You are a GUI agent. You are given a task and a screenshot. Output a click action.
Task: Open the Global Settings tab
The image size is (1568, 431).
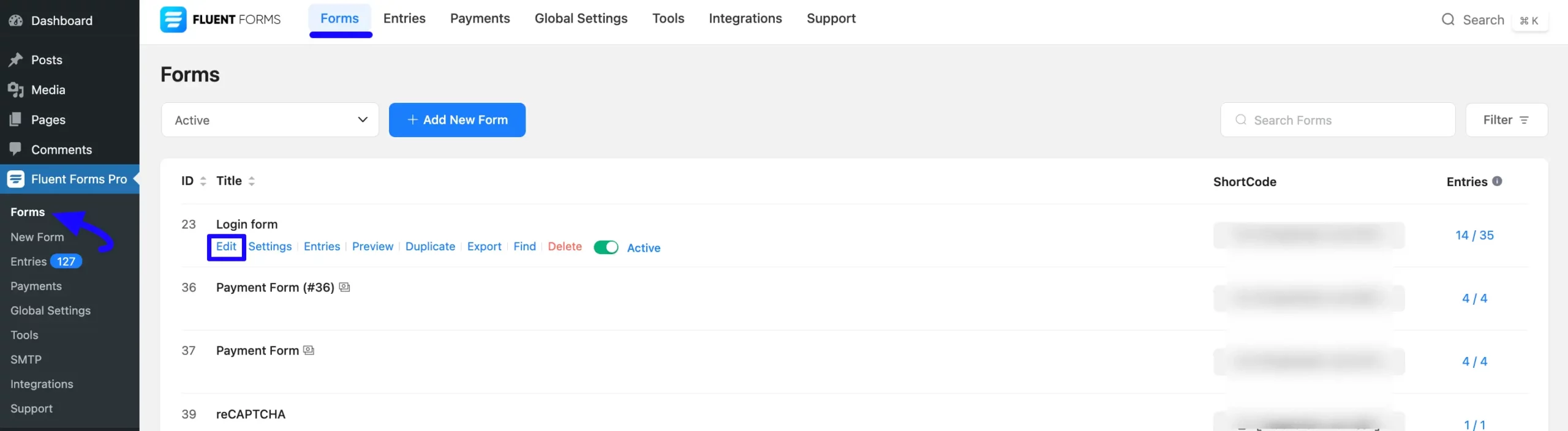tap(581, 18)
